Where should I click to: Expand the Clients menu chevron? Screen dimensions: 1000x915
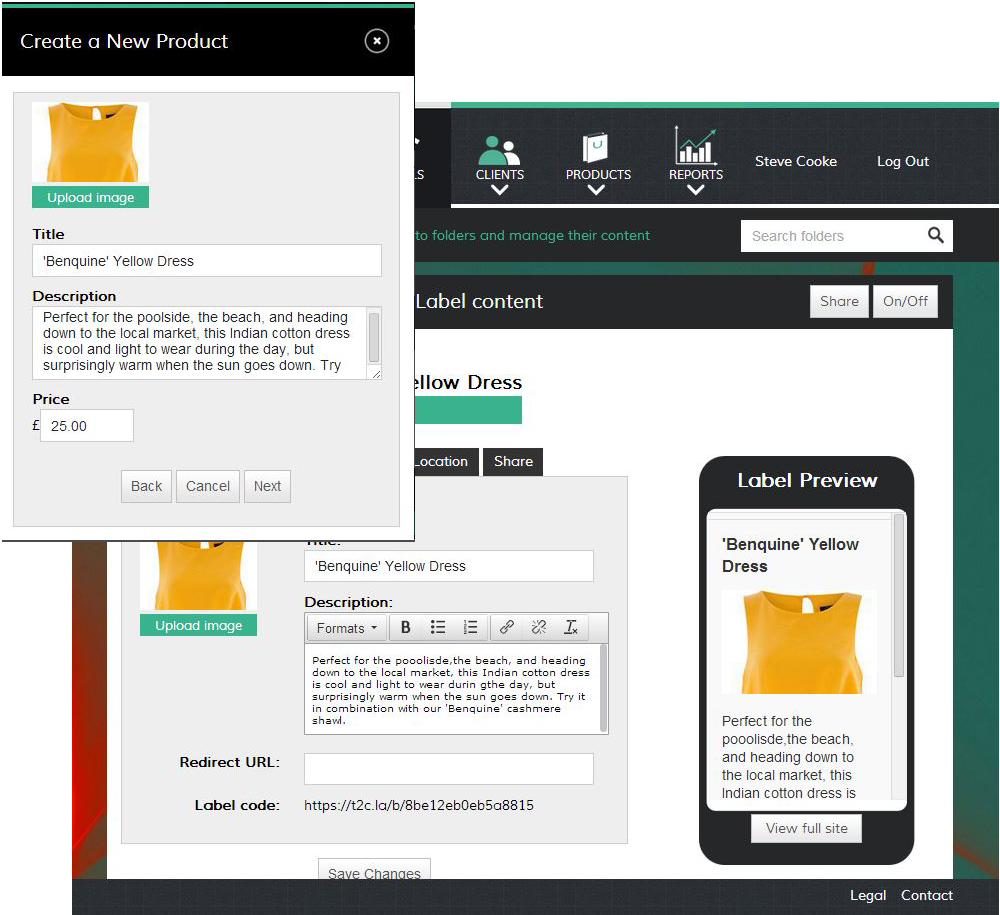pos(499,190)
